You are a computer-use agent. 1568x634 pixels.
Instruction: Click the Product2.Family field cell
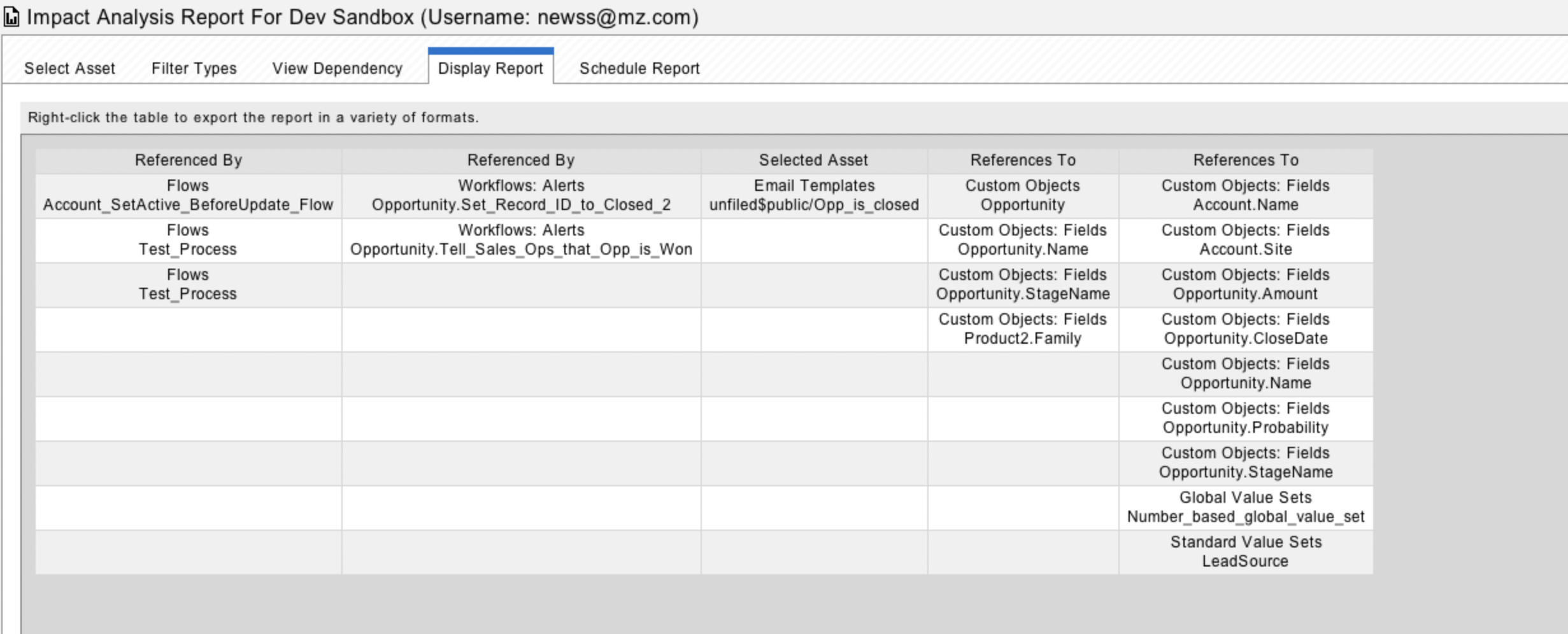(1022, 330)
